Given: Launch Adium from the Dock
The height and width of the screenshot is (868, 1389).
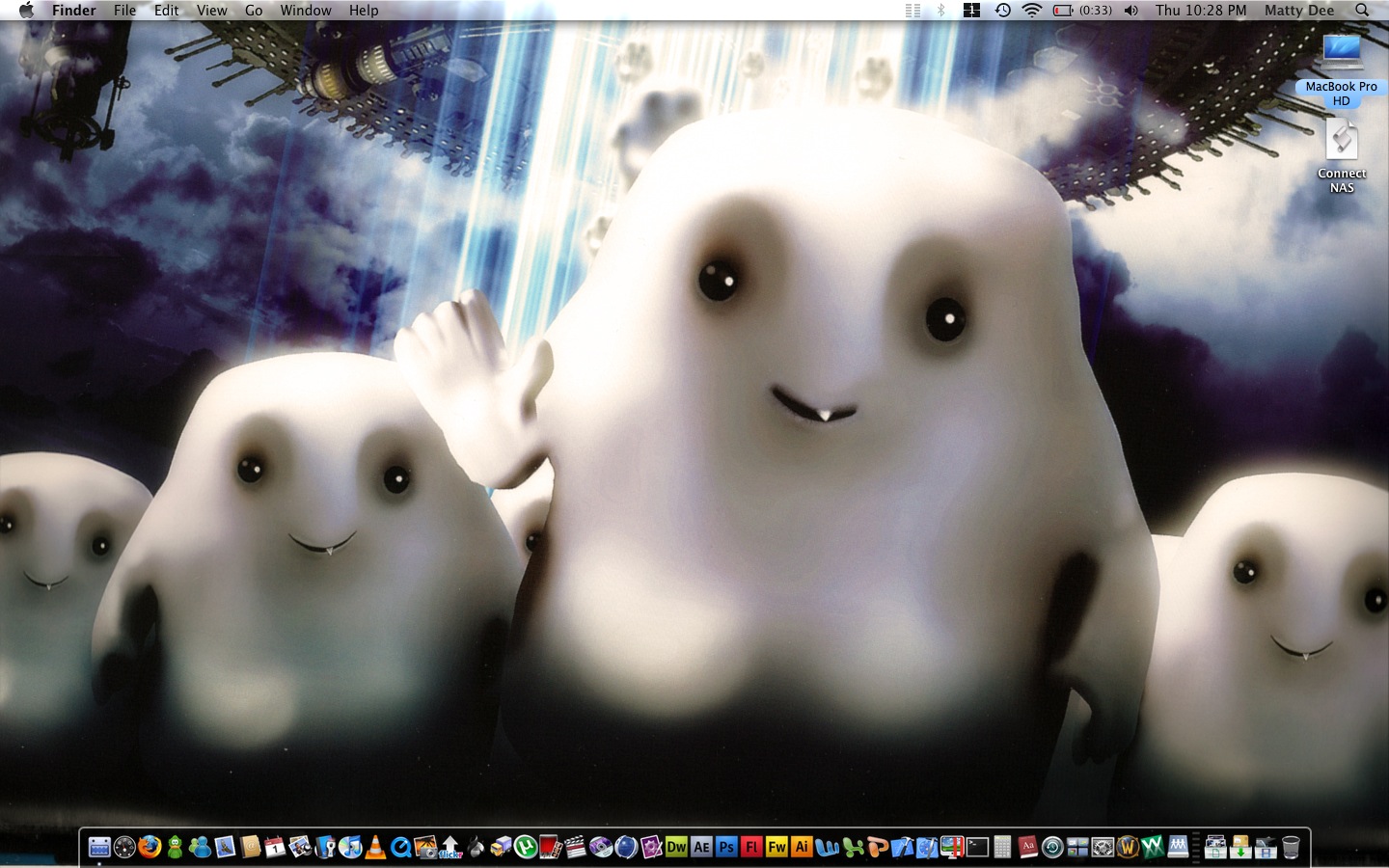Looking at the screenshot, I should point(175,847).
